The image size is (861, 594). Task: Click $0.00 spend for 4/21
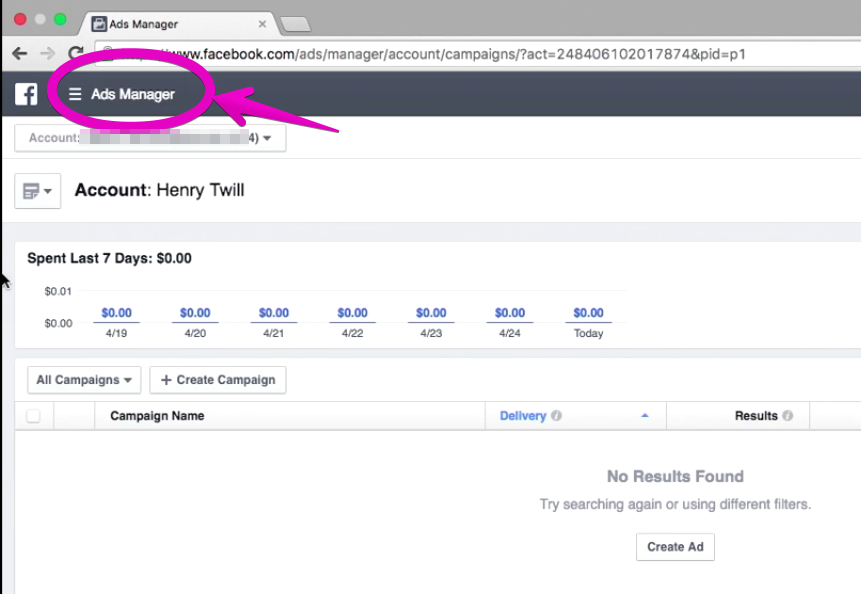click(x=273, y=313)
